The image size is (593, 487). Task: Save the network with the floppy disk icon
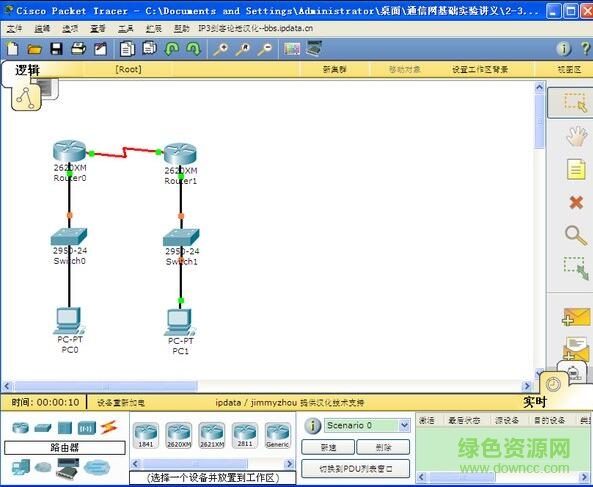56,49
